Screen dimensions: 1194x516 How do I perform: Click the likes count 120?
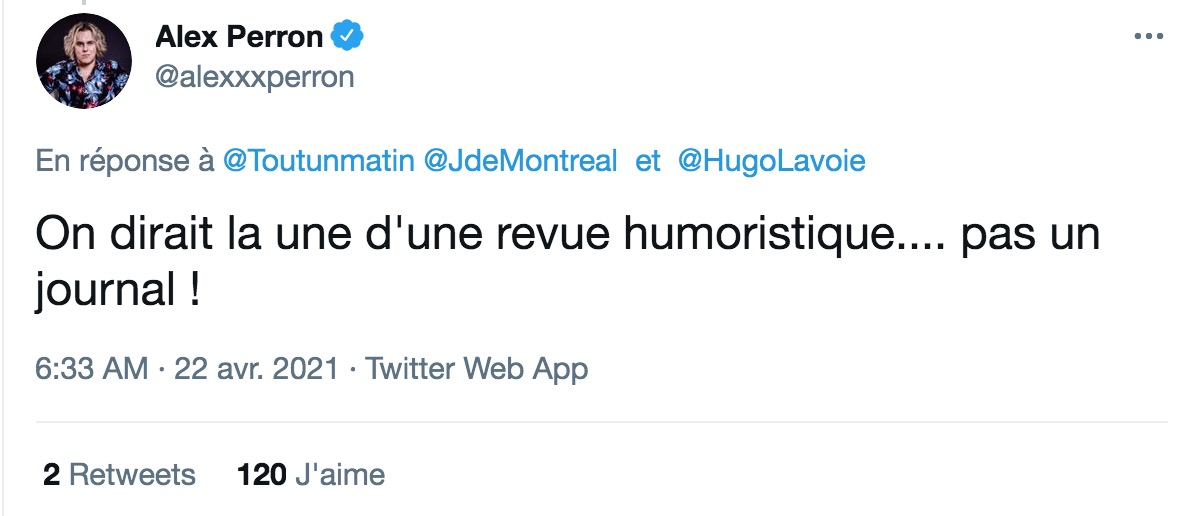(x=262, y=475)
